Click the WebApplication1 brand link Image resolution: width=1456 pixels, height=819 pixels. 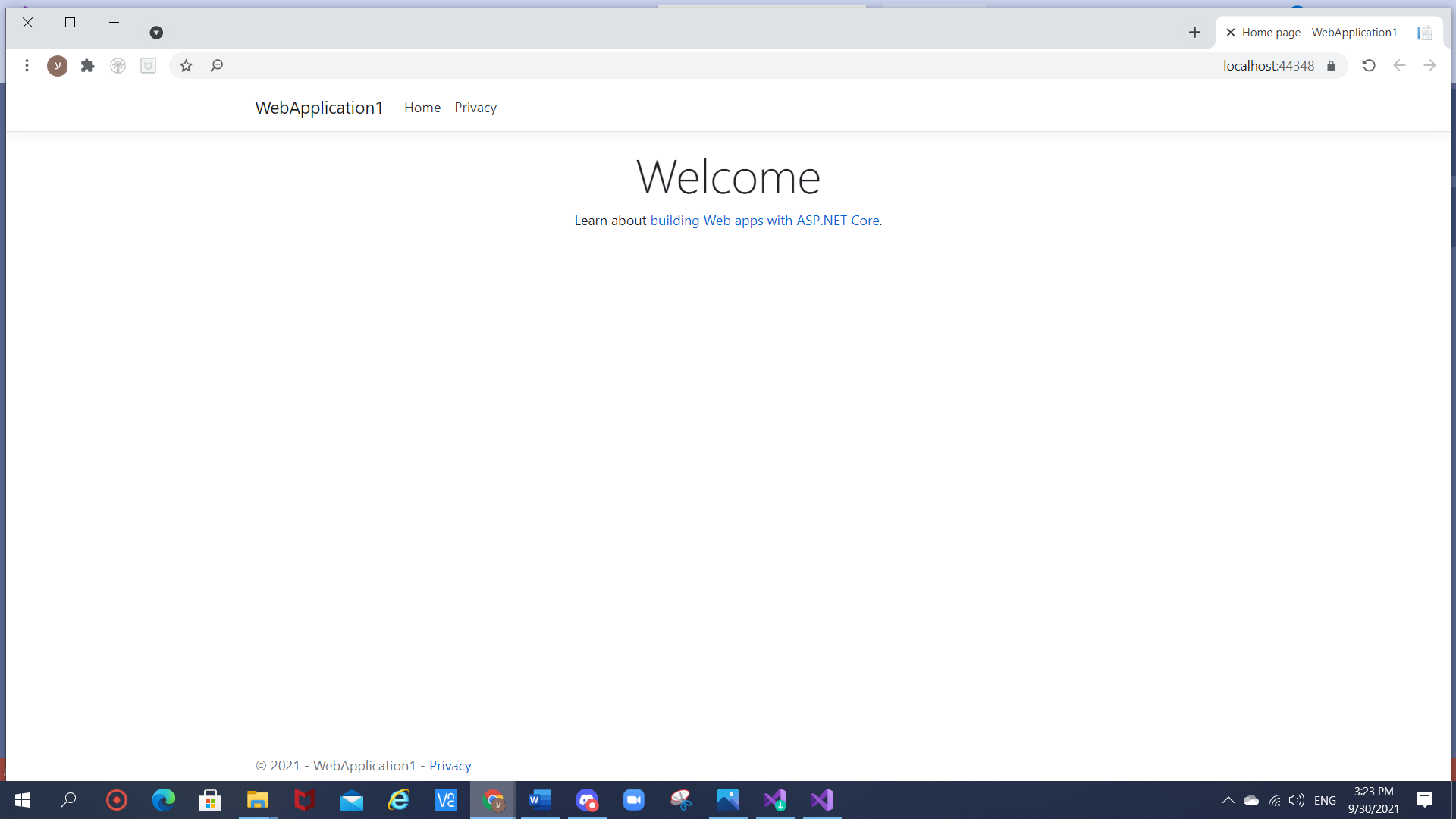pyautogui.click(x=319, y=108)
